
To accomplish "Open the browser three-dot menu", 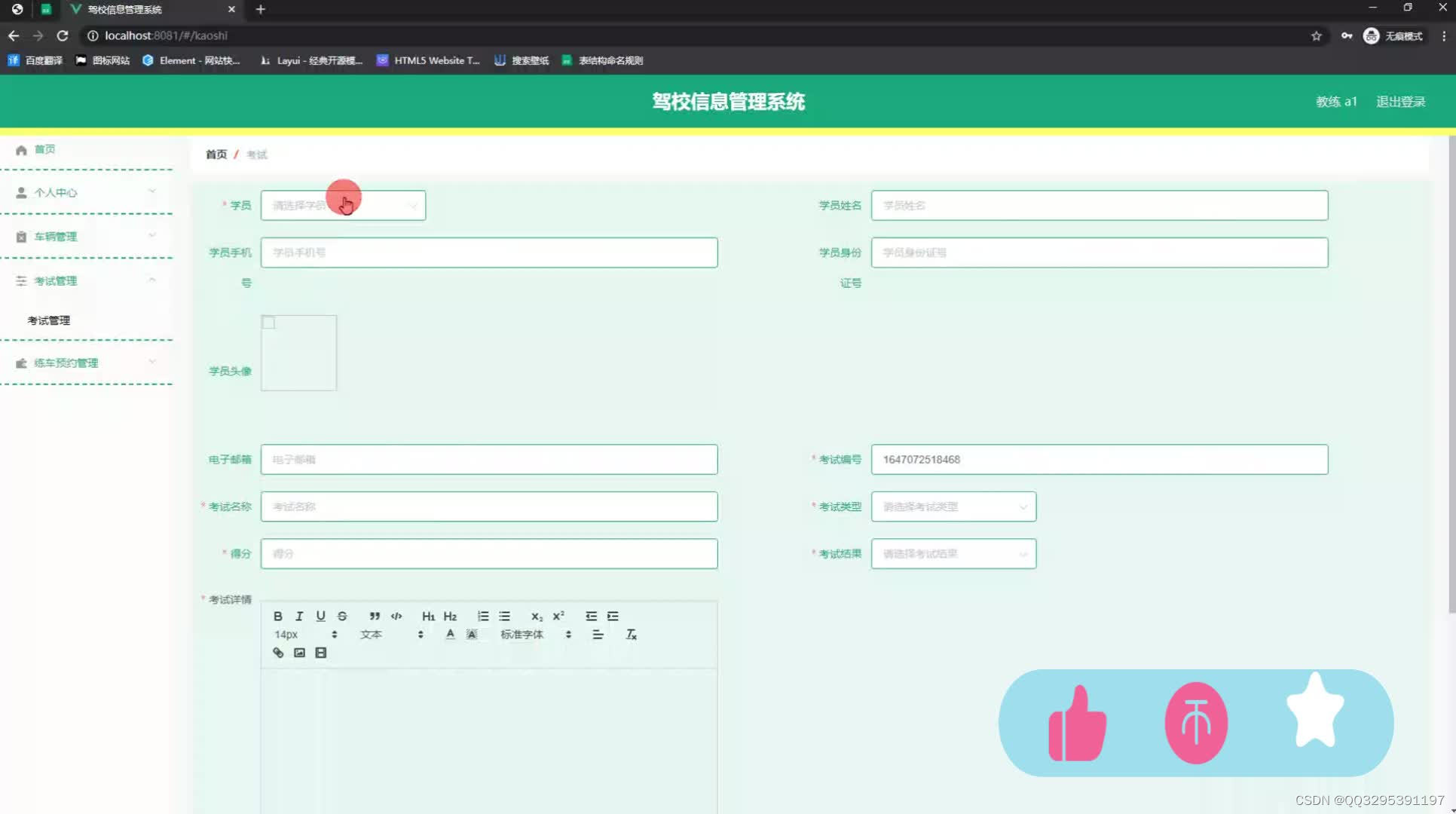I will pyautogui.click(x=1443, y=35).
